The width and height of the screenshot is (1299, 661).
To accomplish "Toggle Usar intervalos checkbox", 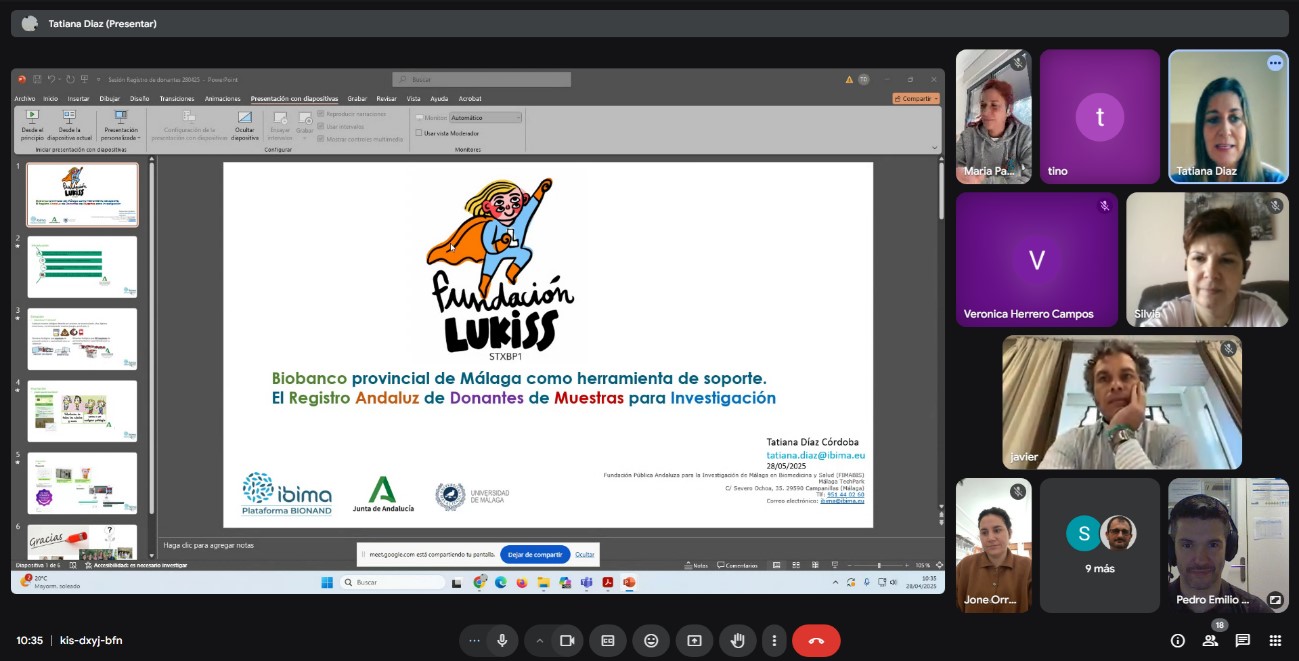I will click(x=320, y=126).
